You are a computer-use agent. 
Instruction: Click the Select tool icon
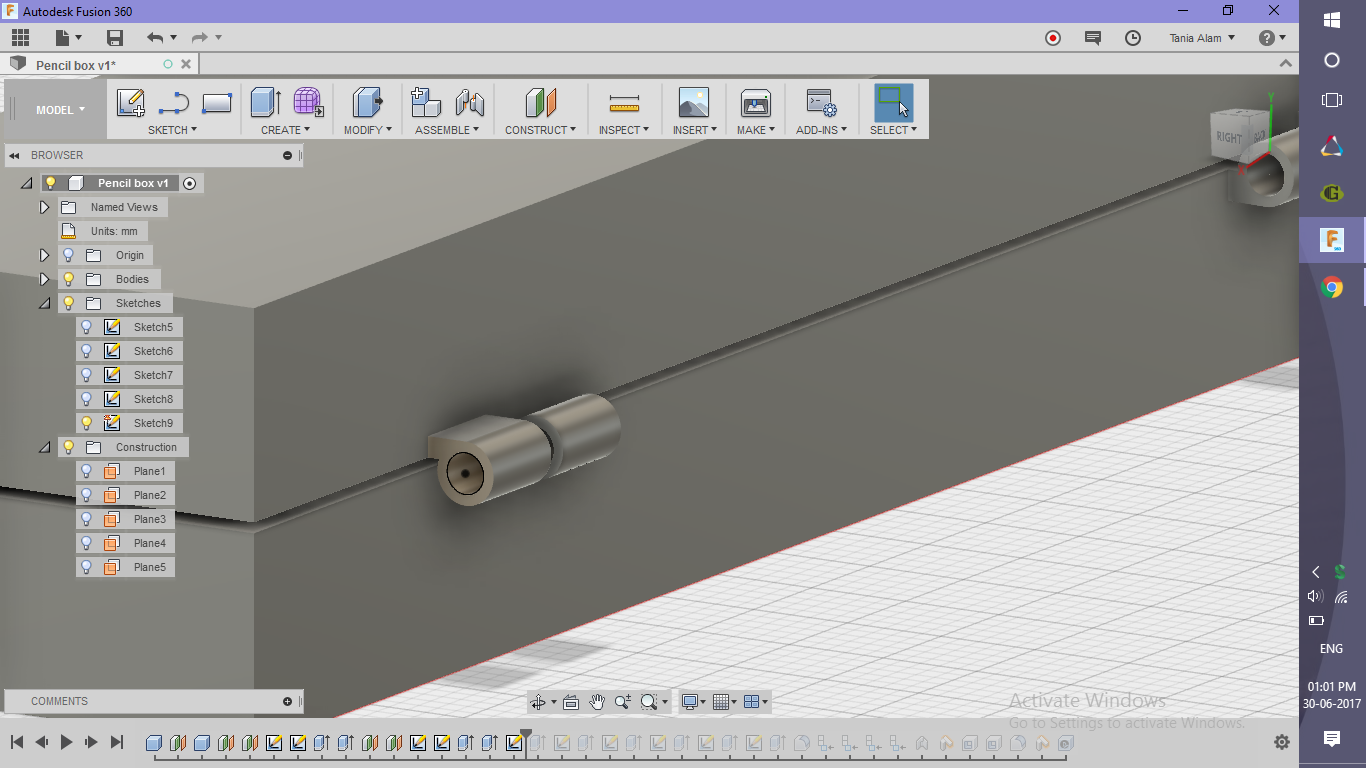point(893,102)
